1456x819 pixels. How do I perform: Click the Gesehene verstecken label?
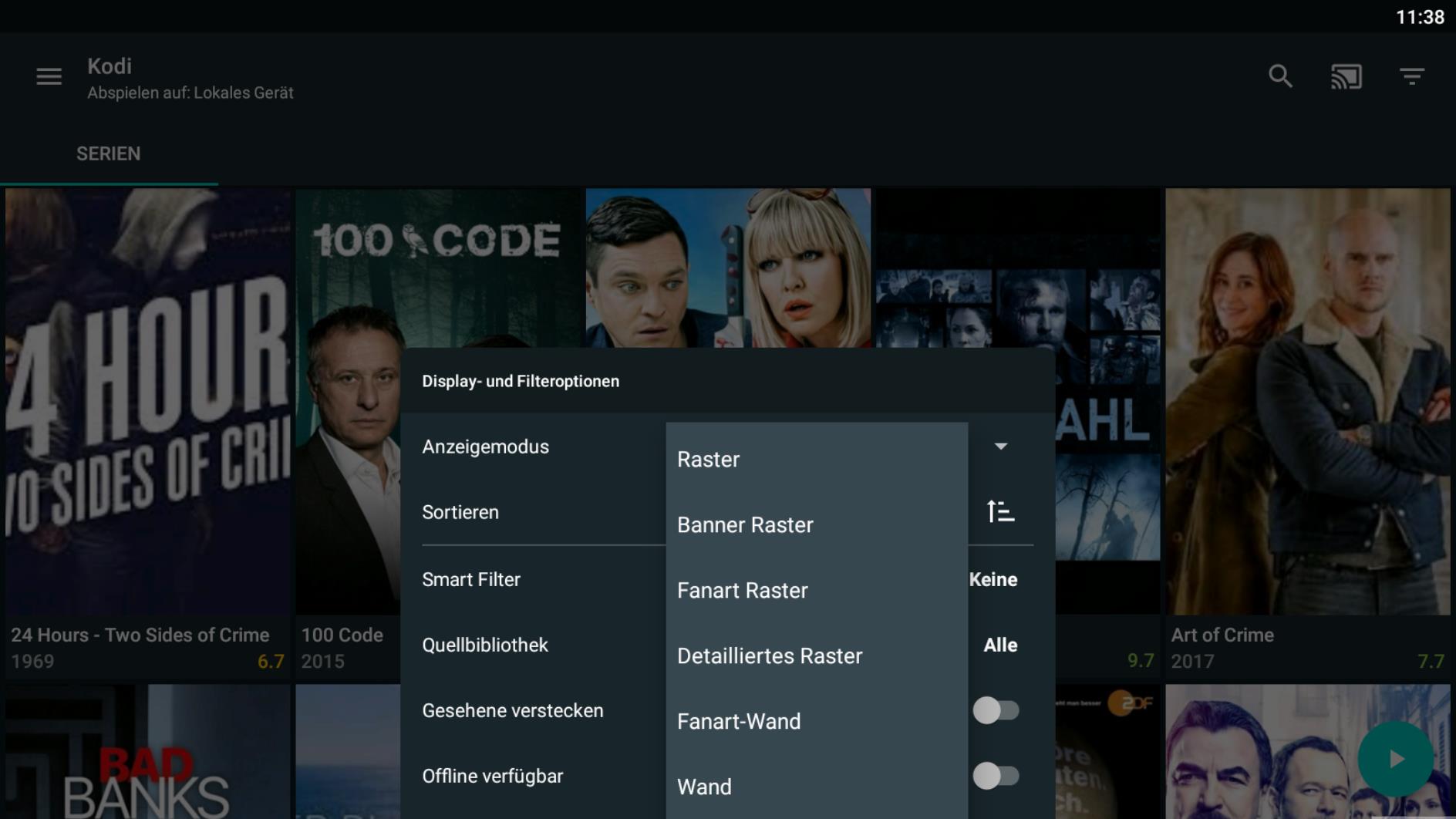tap(513, 710)
